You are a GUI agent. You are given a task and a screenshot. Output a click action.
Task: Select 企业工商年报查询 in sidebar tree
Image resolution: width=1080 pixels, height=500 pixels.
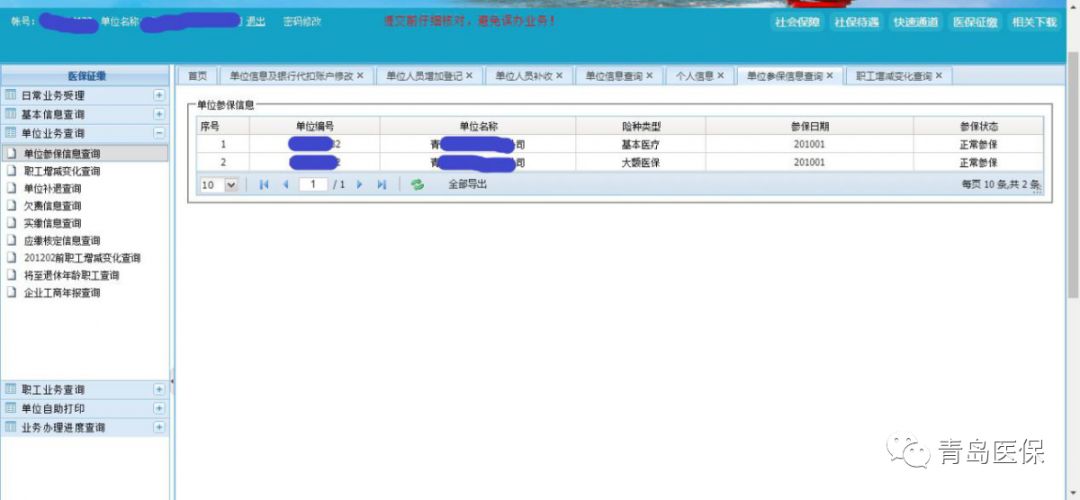click(x=62, y=293)
